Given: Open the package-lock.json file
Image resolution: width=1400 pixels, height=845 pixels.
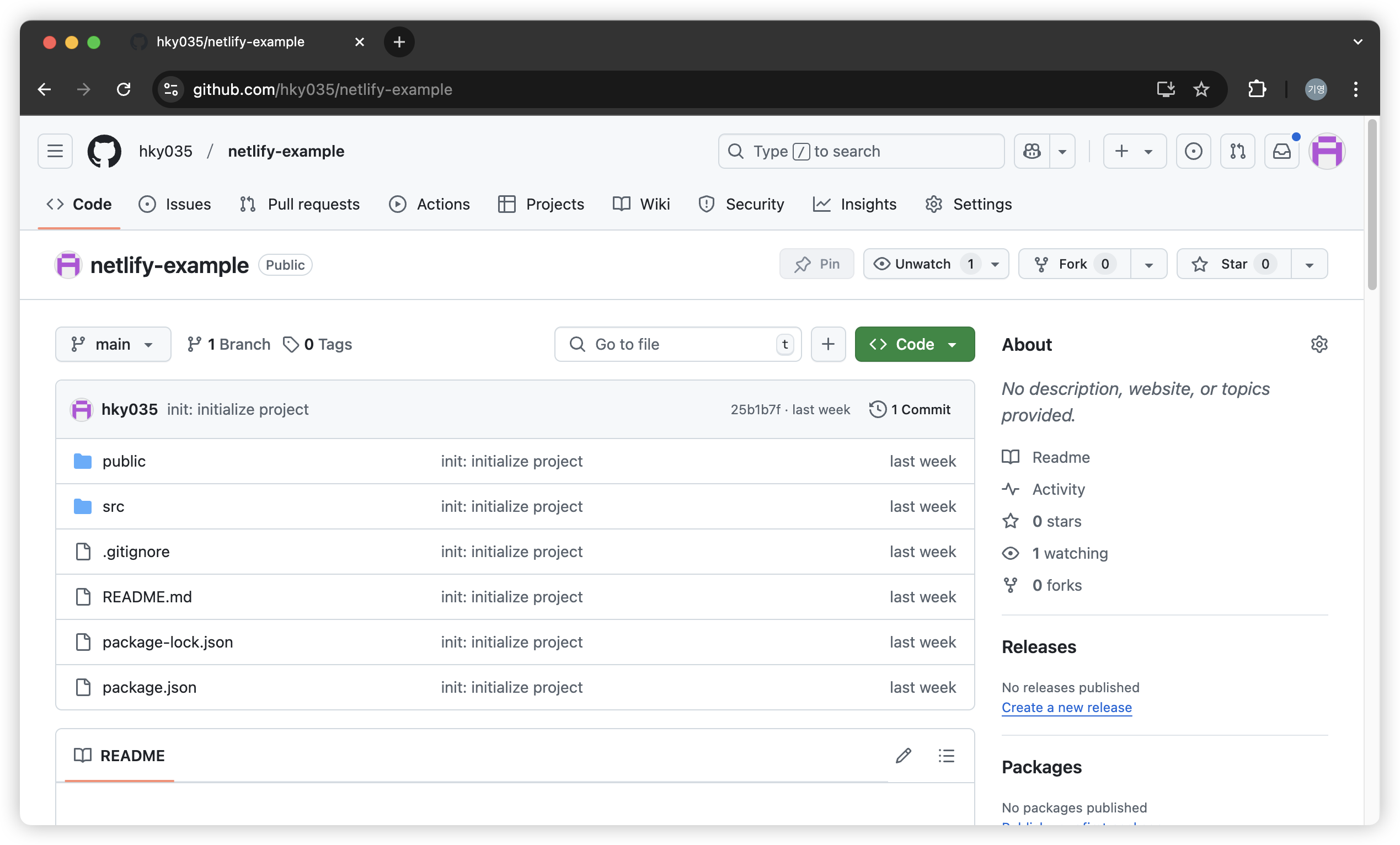Looking at the screenshot, I should pos(168,642).
